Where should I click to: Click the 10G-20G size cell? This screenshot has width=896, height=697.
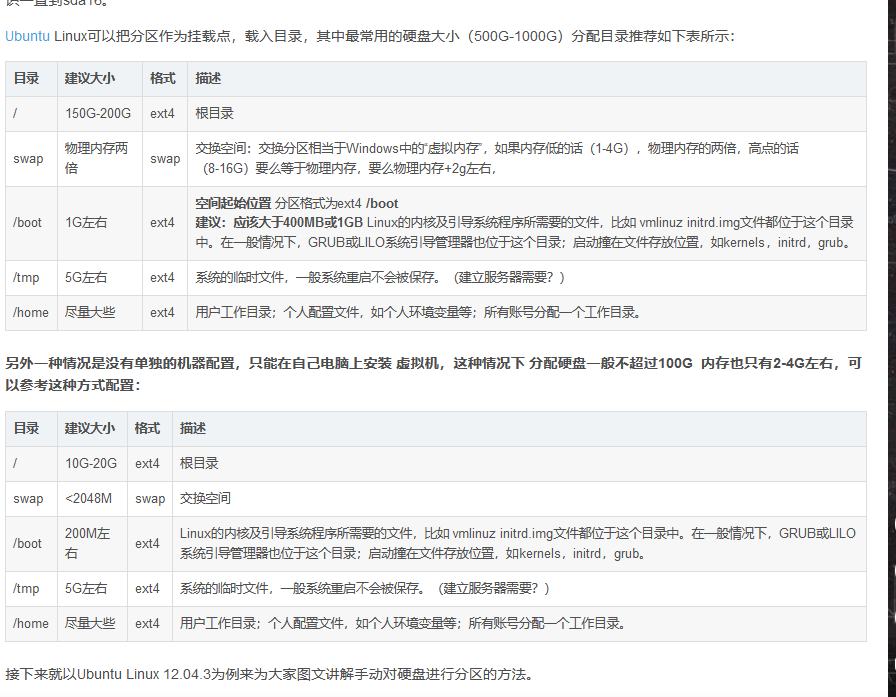coord(91,463)
